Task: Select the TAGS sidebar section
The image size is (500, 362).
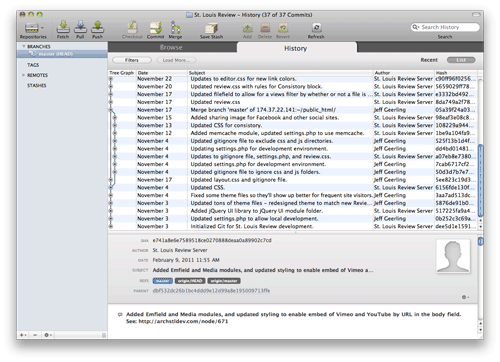Action: tap(33, 65)
